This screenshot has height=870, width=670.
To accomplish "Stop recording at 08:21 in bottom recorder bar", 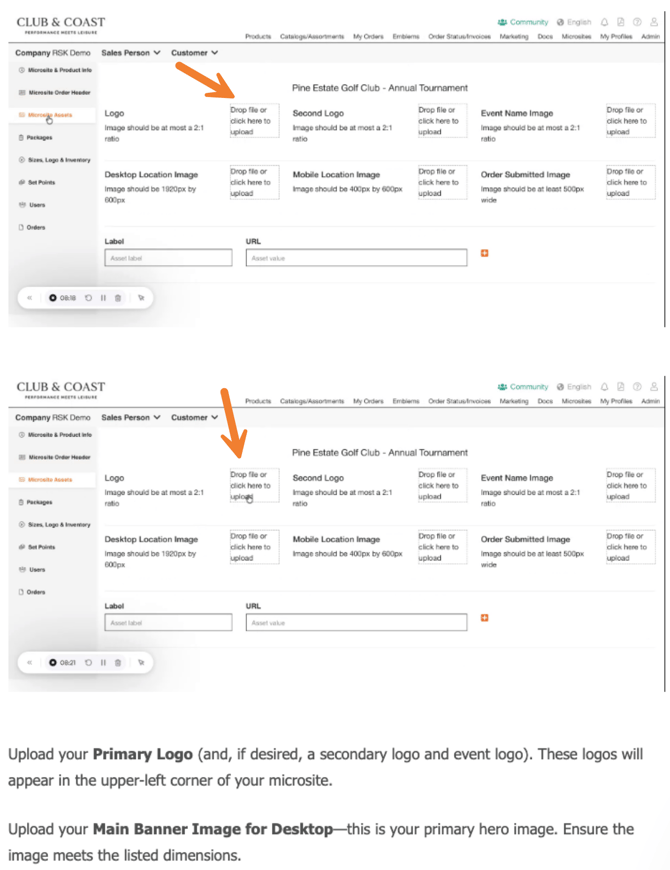I will 53,662.
